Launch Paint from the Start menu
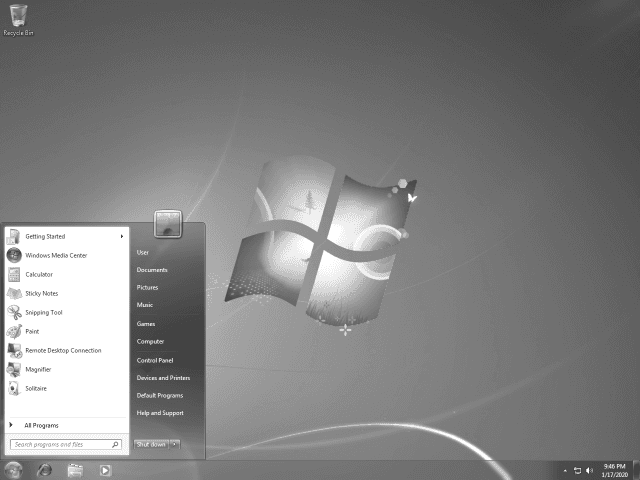 coord(32,331)
